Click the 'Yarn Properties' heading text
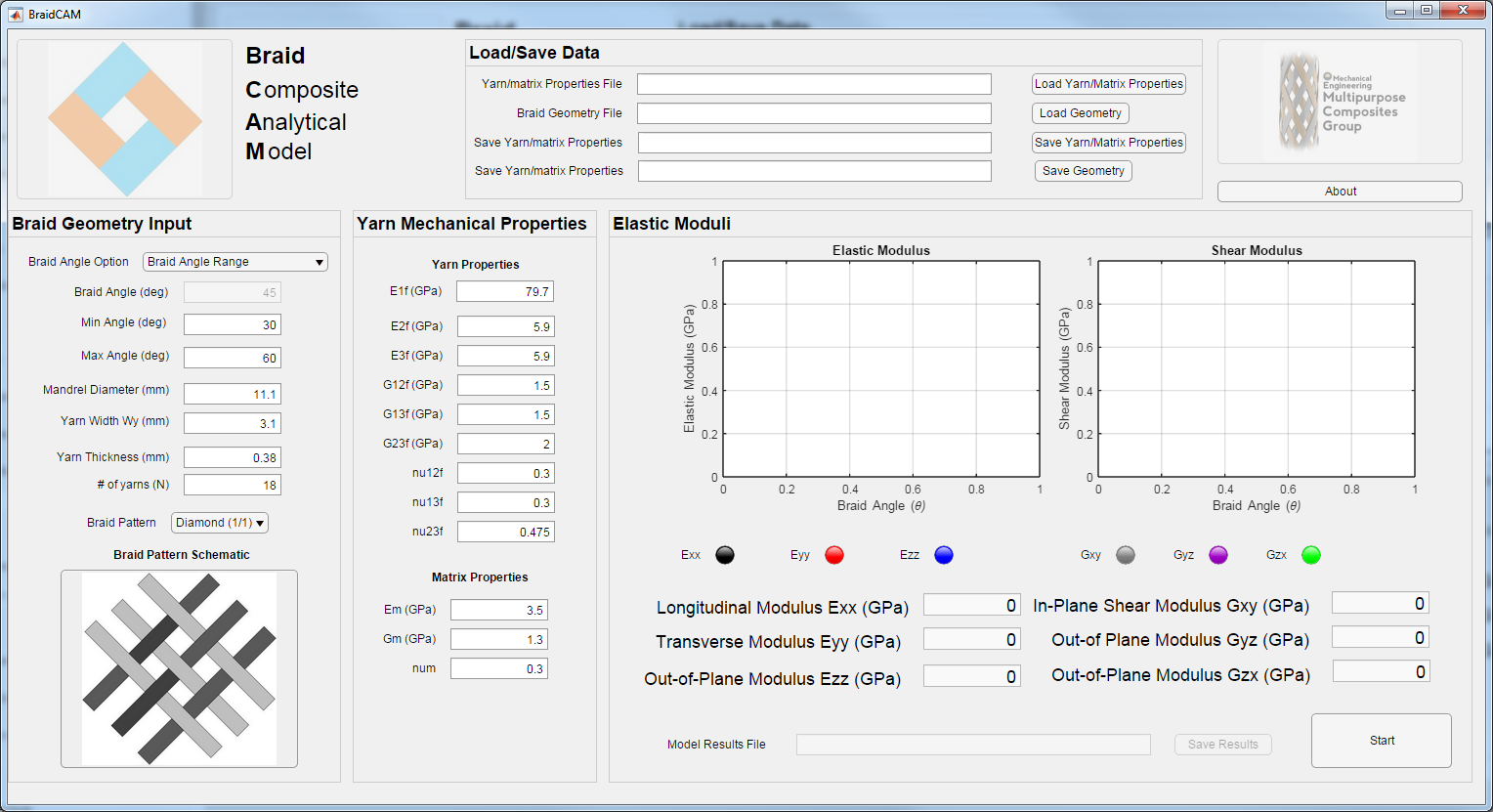The height and width of the screenshot is (812, 1493). [x=476, y=265]
